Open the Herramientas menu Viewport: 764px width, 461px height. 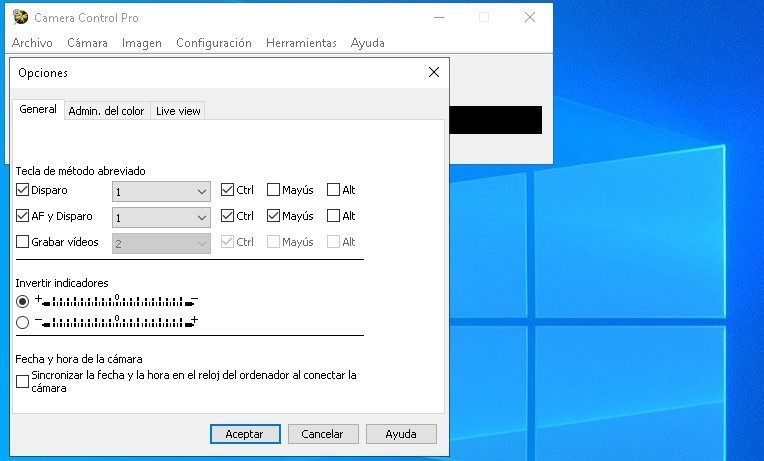301,43
